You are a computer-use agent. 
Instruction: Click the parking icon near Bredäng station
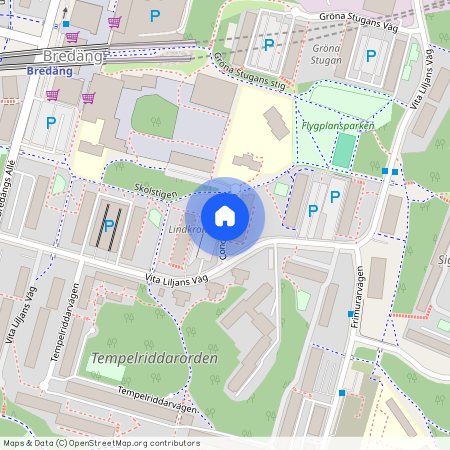(51, 123)
